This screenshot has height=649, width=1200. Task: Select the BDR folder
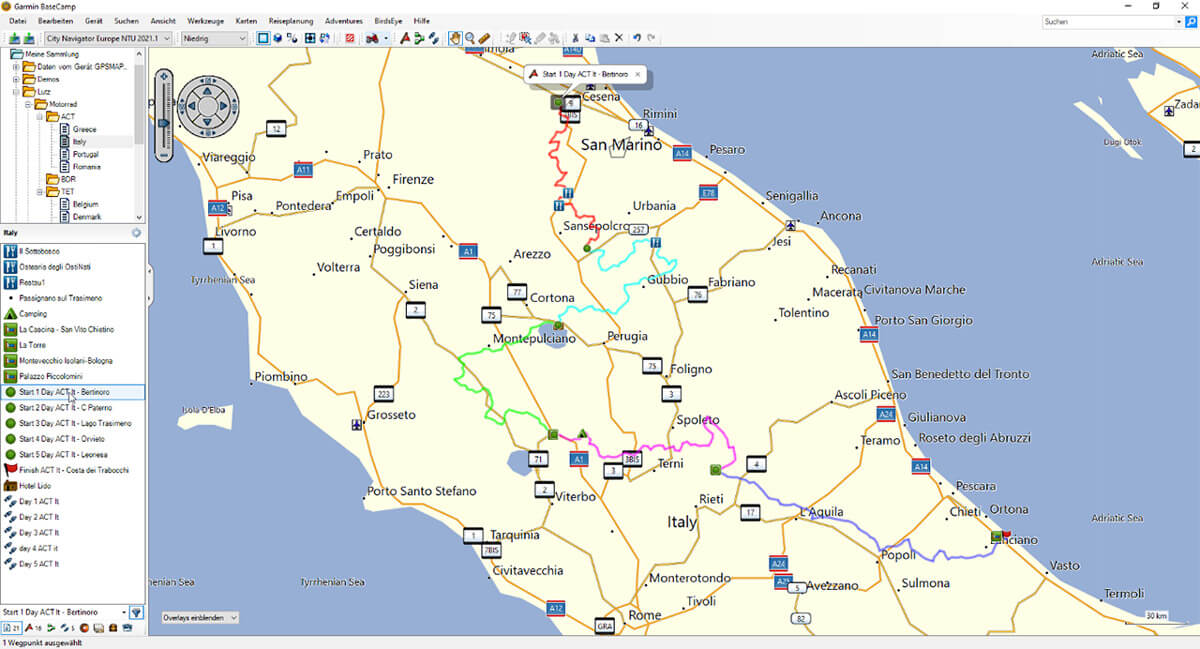pos(61,179)
